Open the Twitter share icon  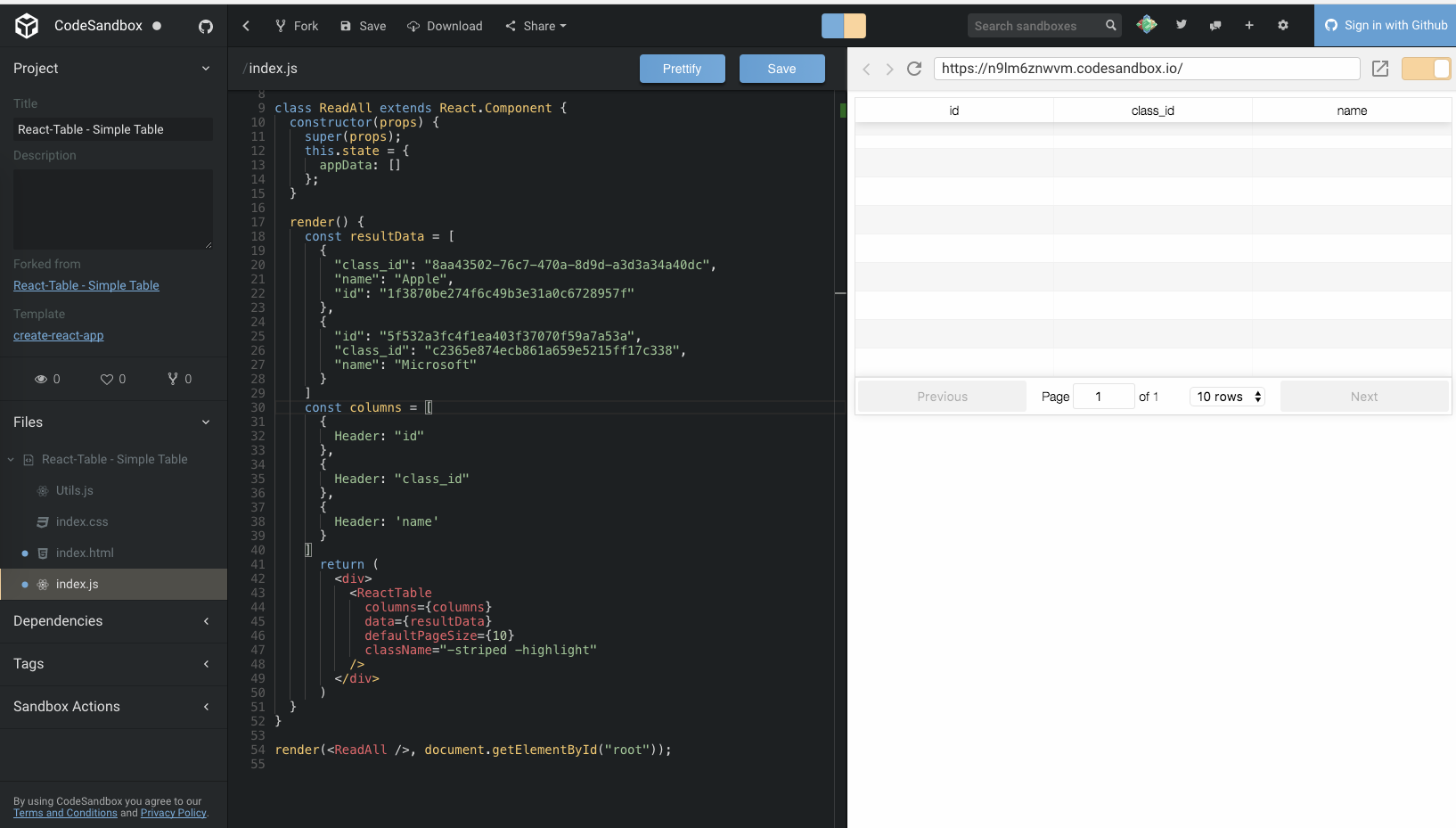[x=1181, y=25]
